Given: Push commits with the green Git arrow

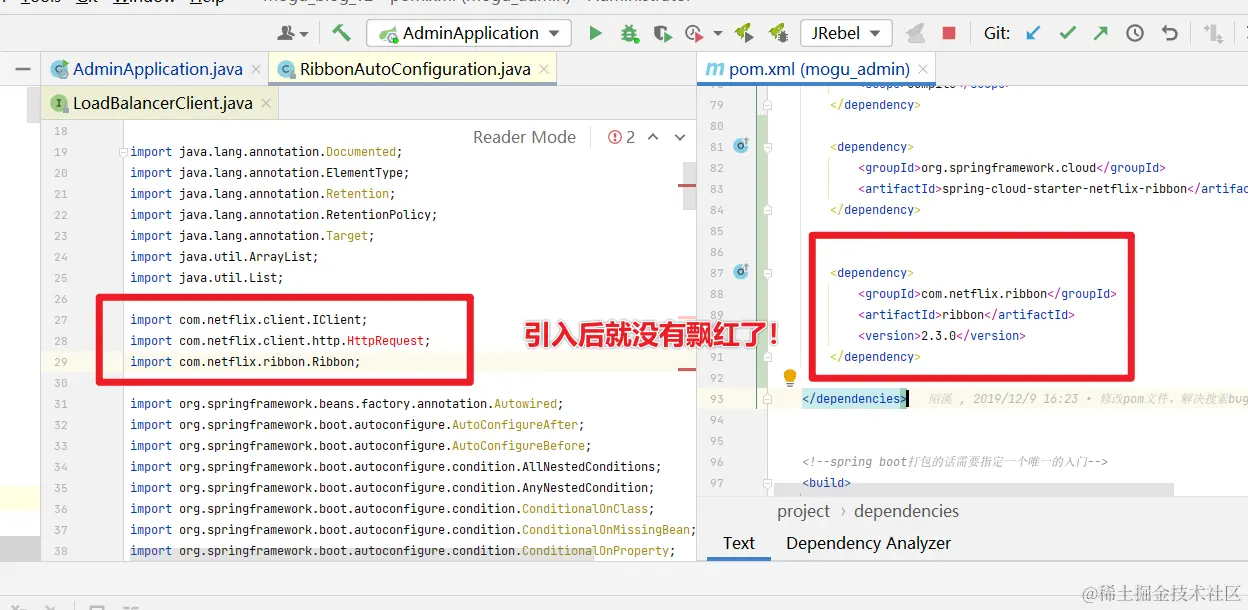Looking at the screenshot, I should pyautogui.click(x=1101, y=33).
